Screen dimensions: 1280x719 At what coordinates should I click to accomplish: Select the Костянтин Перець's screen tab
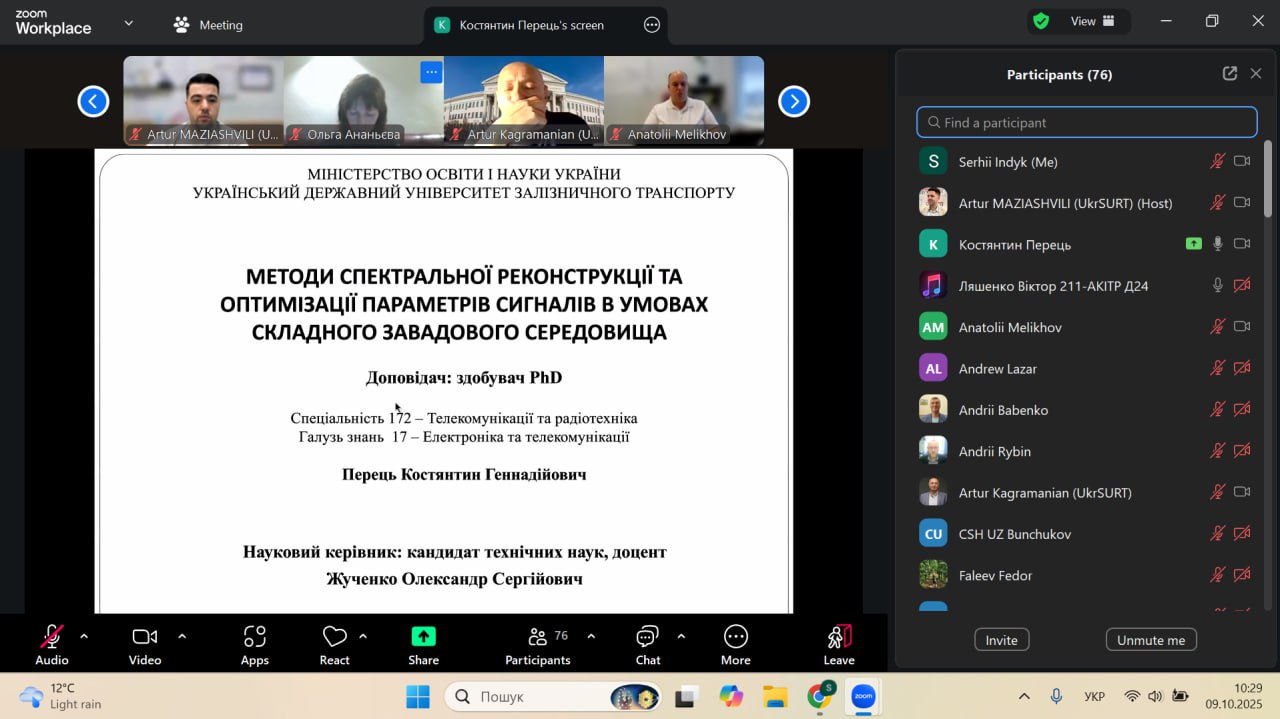tap(531, 25)
